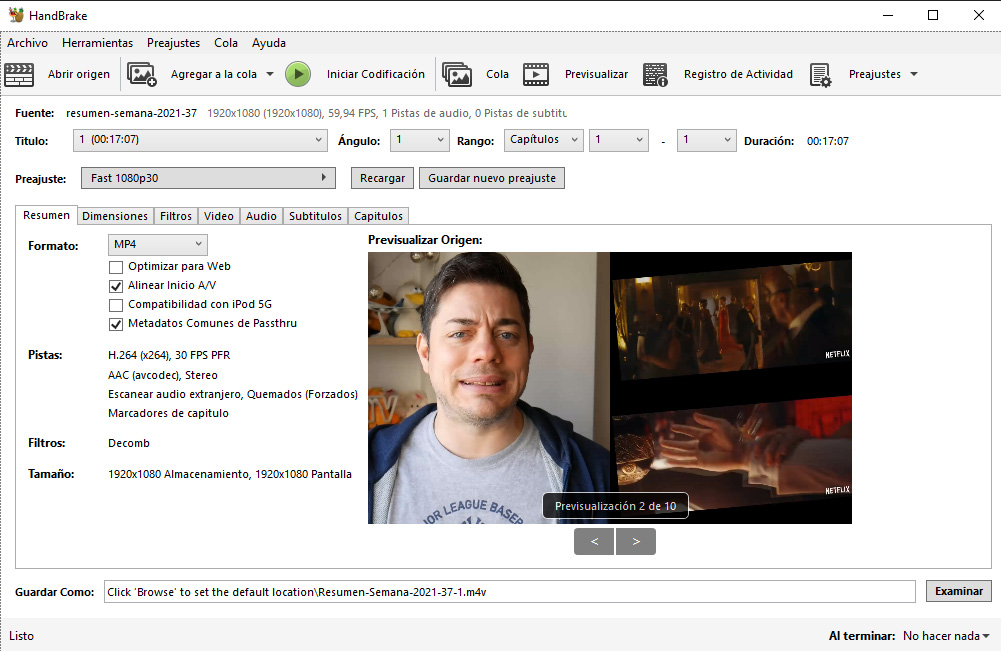Switch to the Video tab
This screenshot has height=651, width=1001.
tap(219, 216)
